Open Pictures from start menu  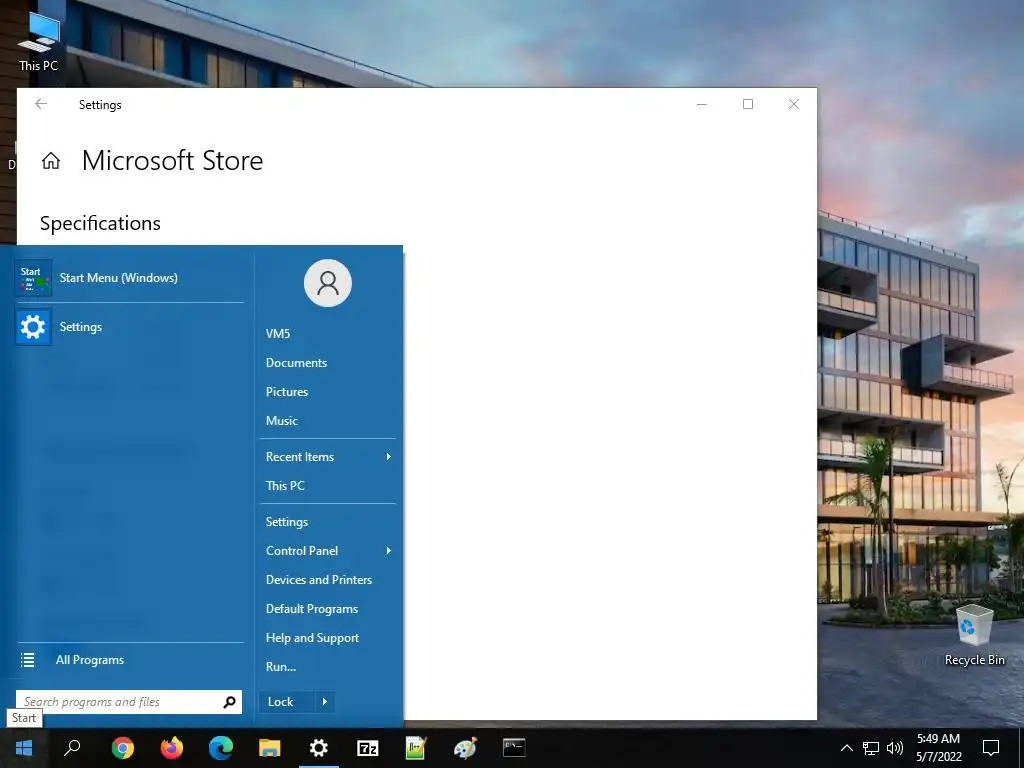287,392
